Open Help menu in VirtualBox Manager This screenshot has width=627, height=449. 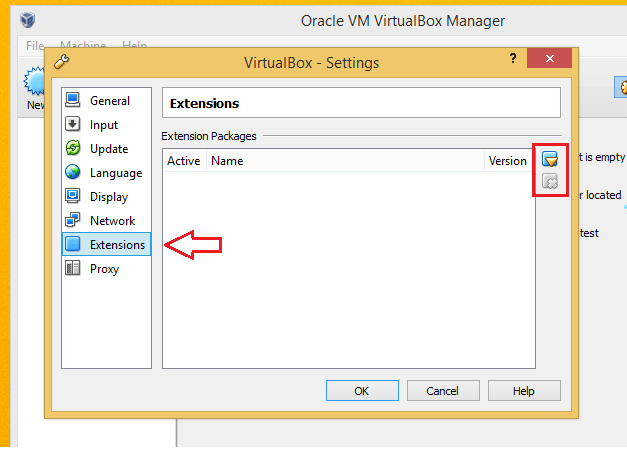point(134,45)
